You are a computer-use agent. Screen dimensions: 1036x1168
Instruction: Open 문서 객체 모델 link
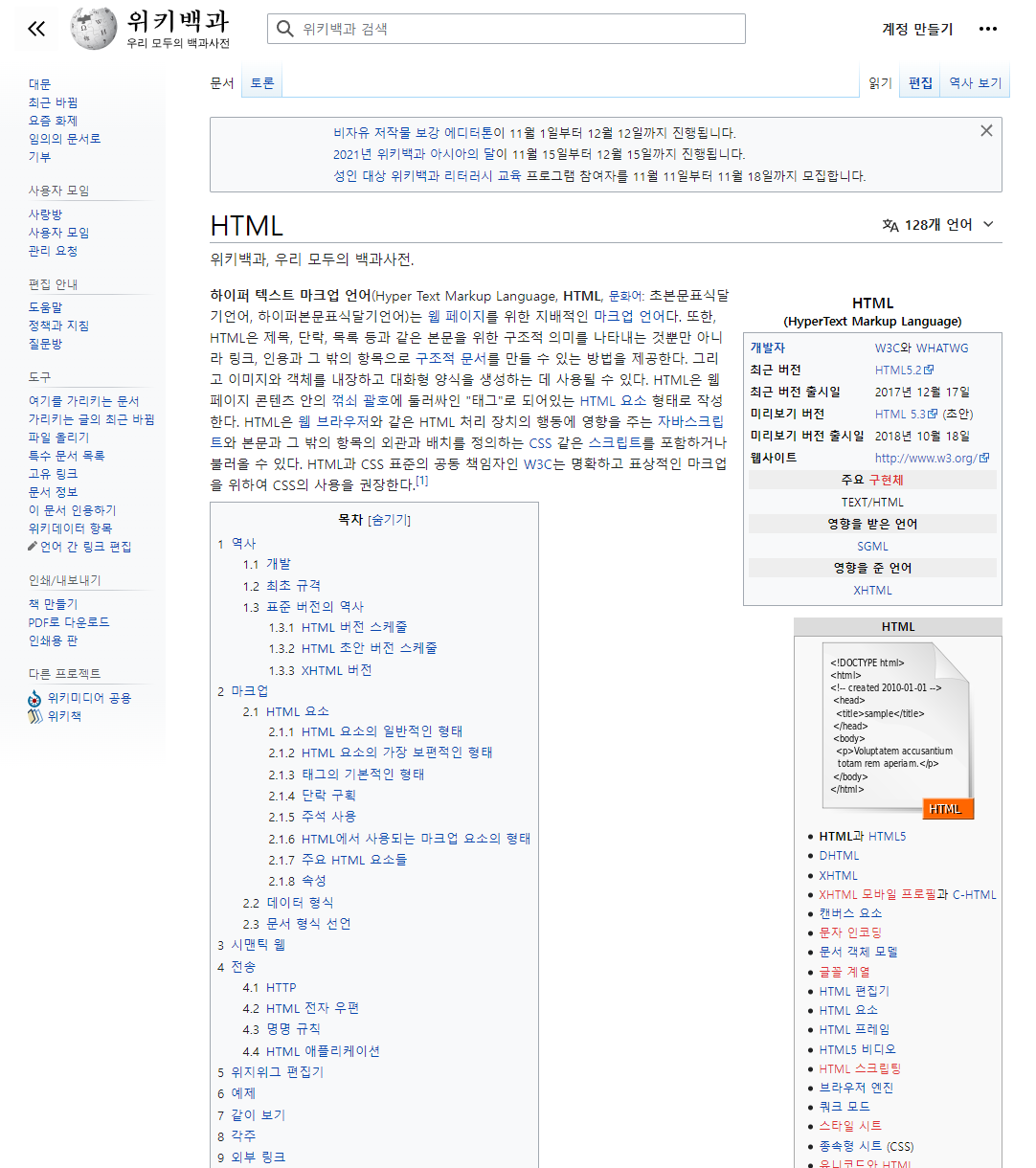(858, 952)
